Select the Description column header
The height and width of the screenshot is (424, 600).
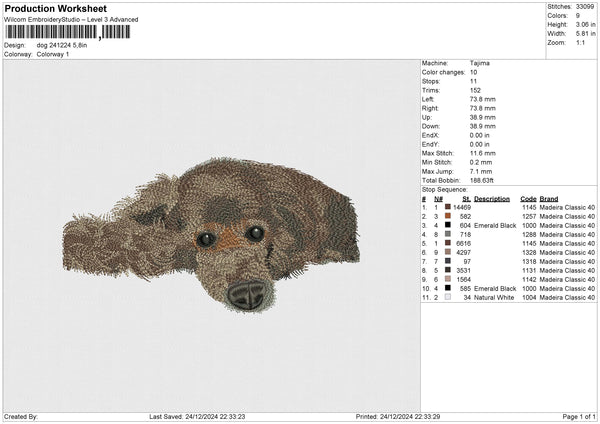pos(491,198)
